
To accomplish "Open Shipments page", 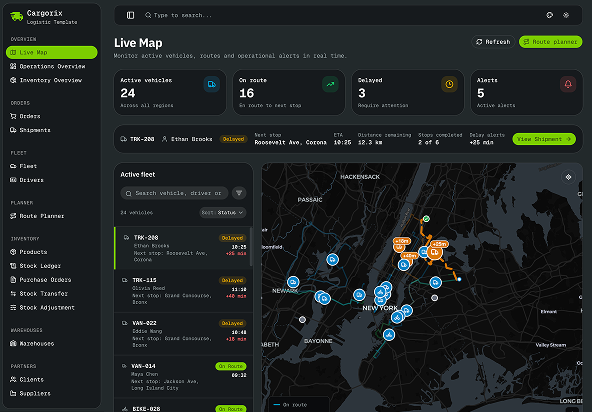I will (52, 130).
